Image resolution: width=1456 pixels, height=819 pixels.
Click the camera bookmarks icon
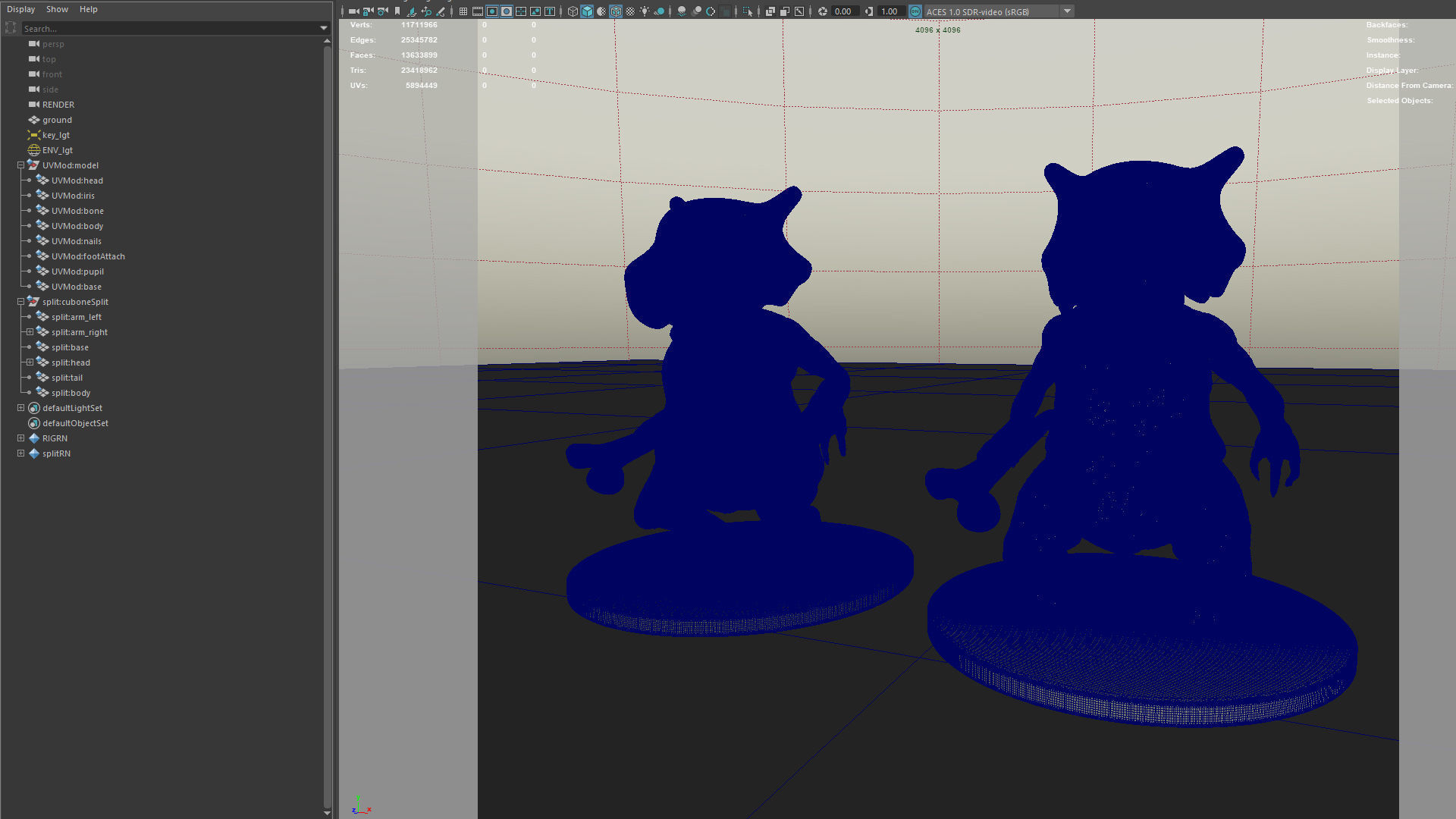click(x=397, y=11)
